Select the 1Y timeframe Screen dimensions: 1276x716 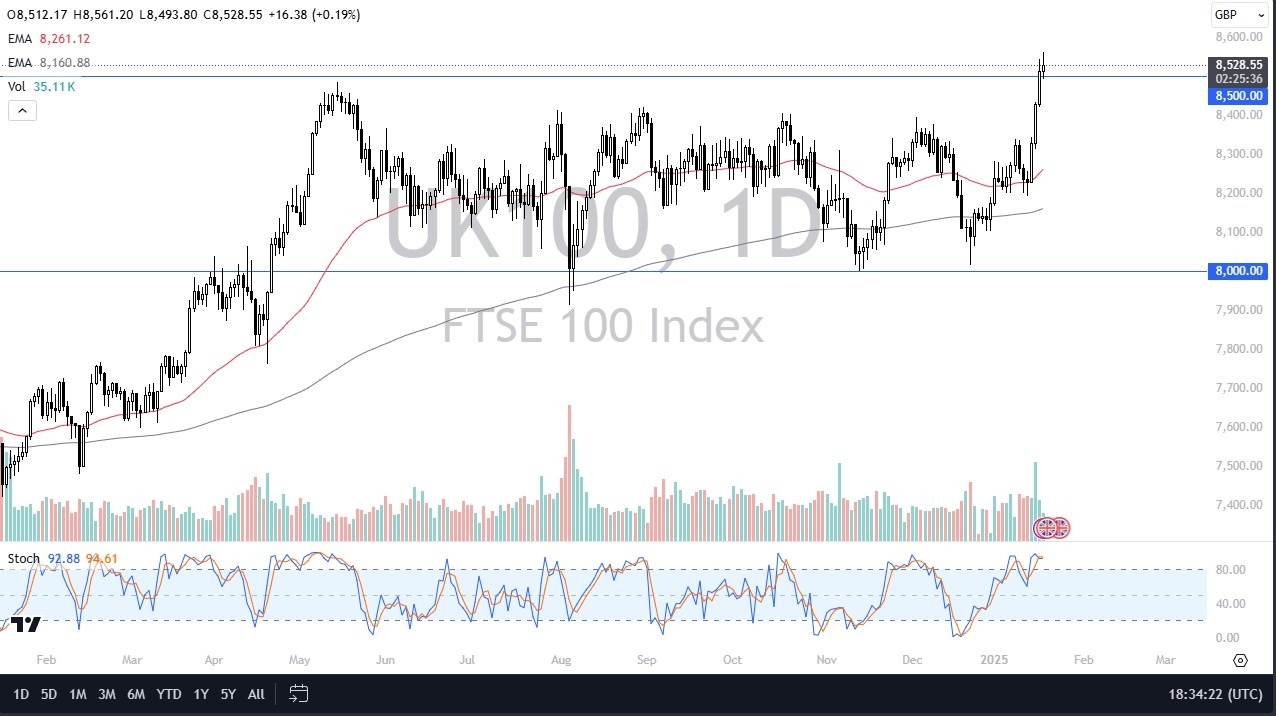[200, 694]
